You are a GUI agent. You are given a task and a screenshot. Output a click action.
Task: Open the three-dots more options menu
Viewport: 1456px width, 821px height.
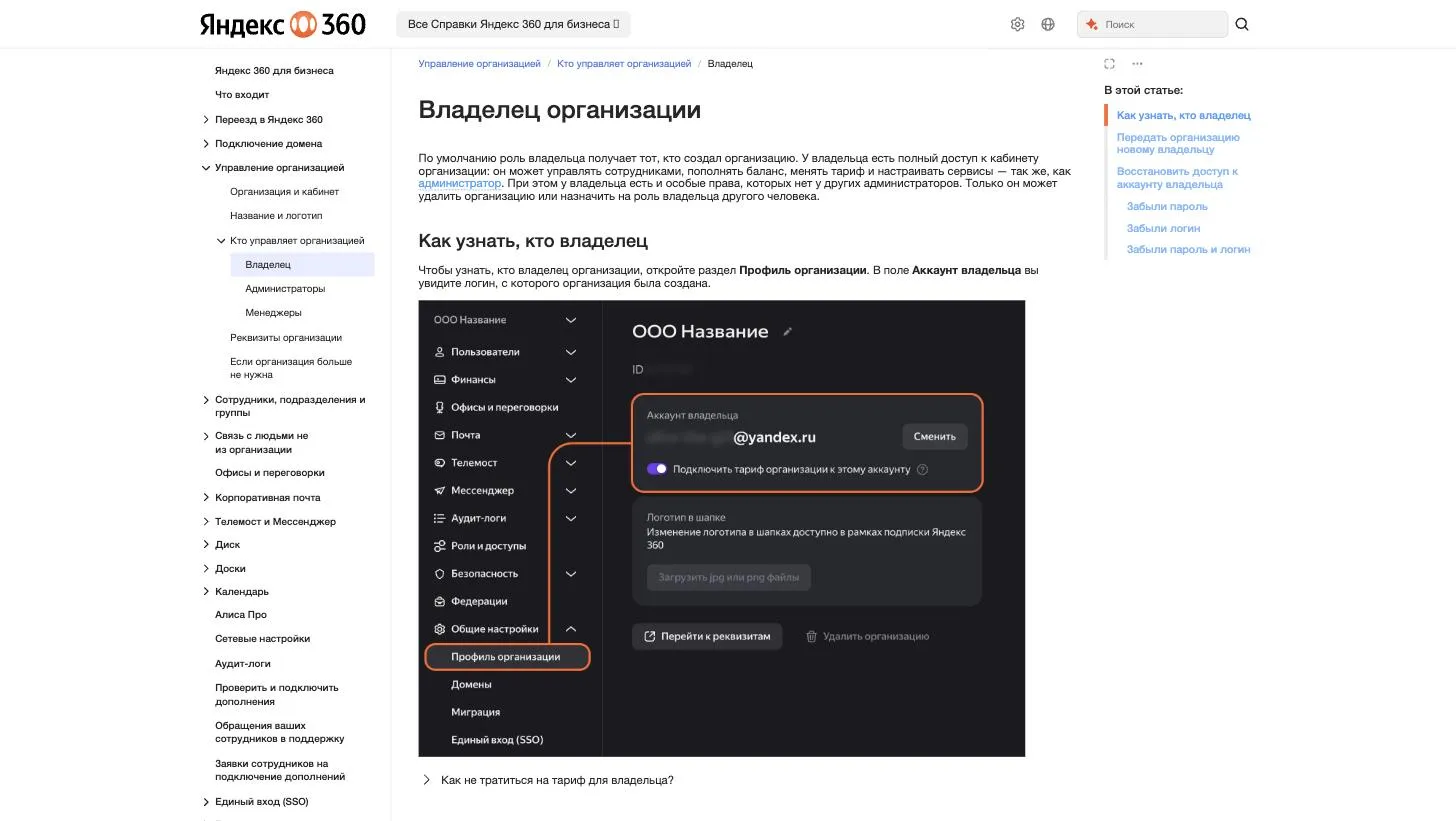pos(1137,64)
